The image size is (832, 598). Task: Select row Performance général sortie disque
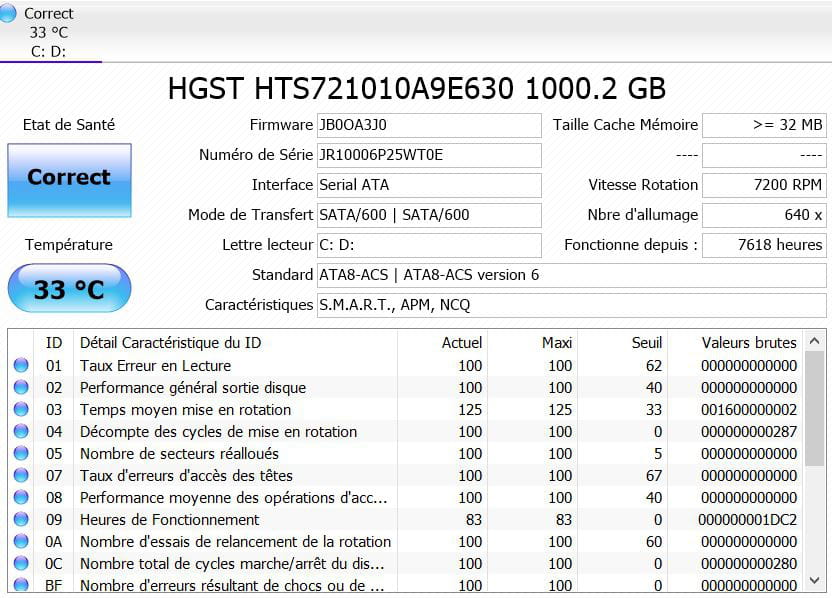405,387
